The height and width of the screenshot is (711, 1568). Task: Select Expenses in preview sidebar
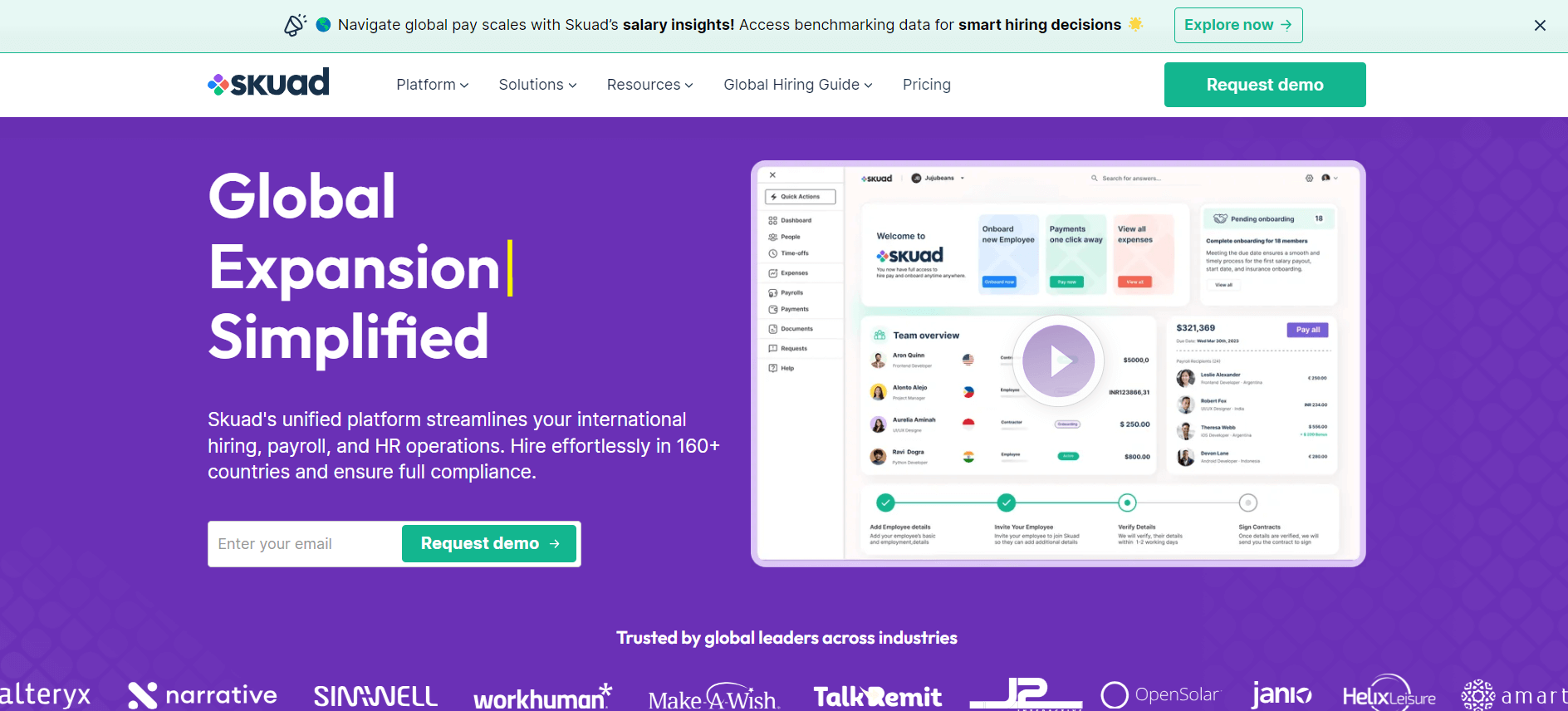tap(788, 273)
